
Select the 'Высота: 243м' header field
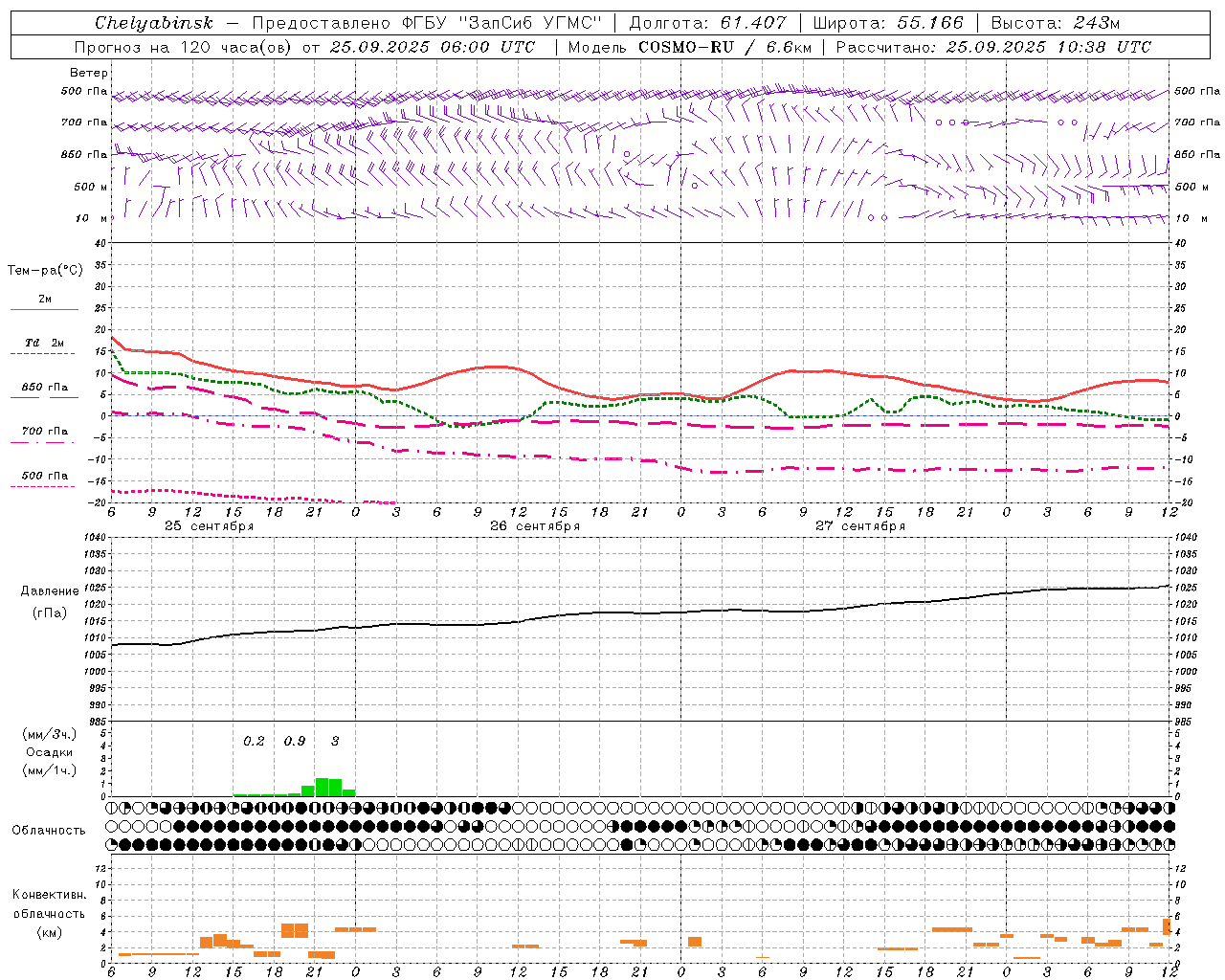pos(1056,23)
